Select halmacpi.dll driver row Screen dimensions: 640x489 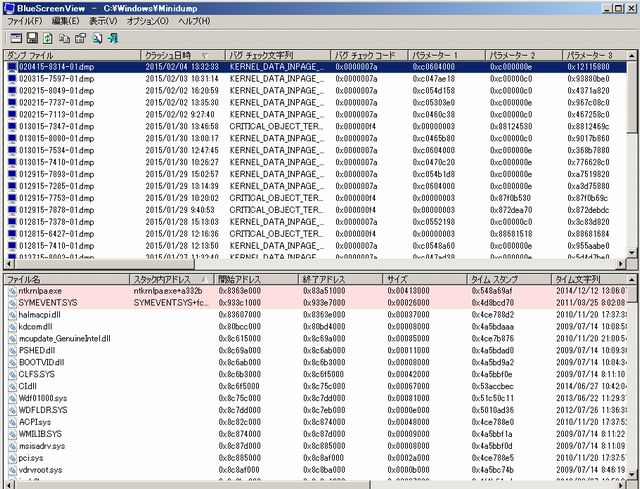click(316, 315)
